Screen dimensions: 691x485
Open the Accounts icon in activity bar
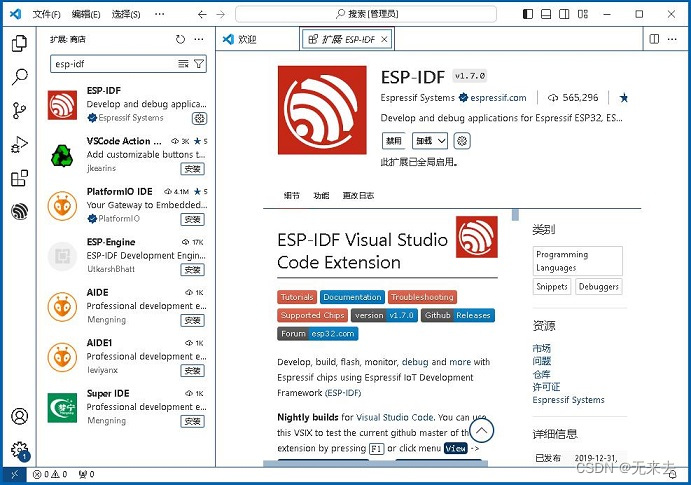click(19, 416)
